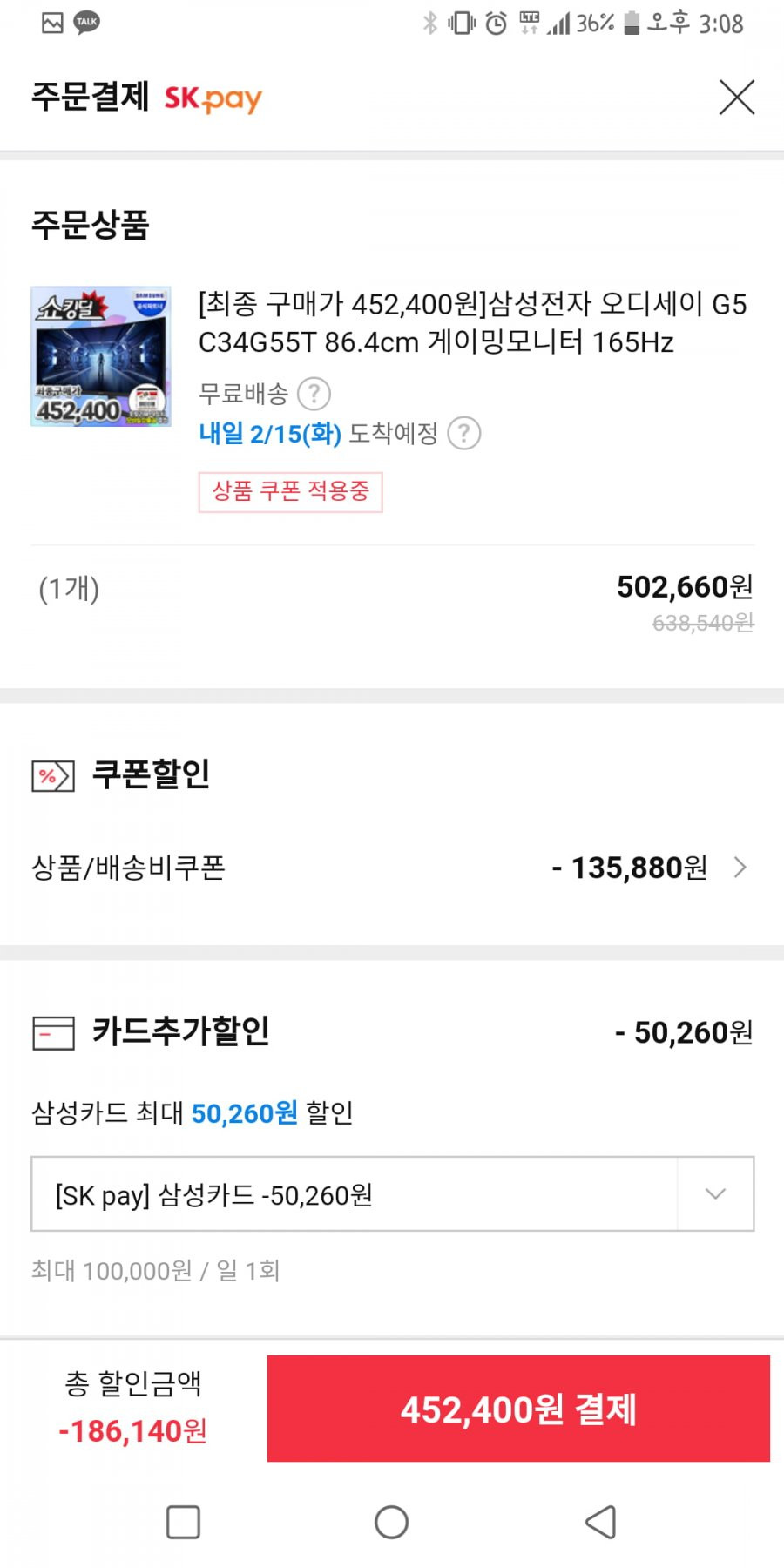Tap the free shipping help question icon
The height and width of the screenshot is (1568, 784).
click(314, 394)
